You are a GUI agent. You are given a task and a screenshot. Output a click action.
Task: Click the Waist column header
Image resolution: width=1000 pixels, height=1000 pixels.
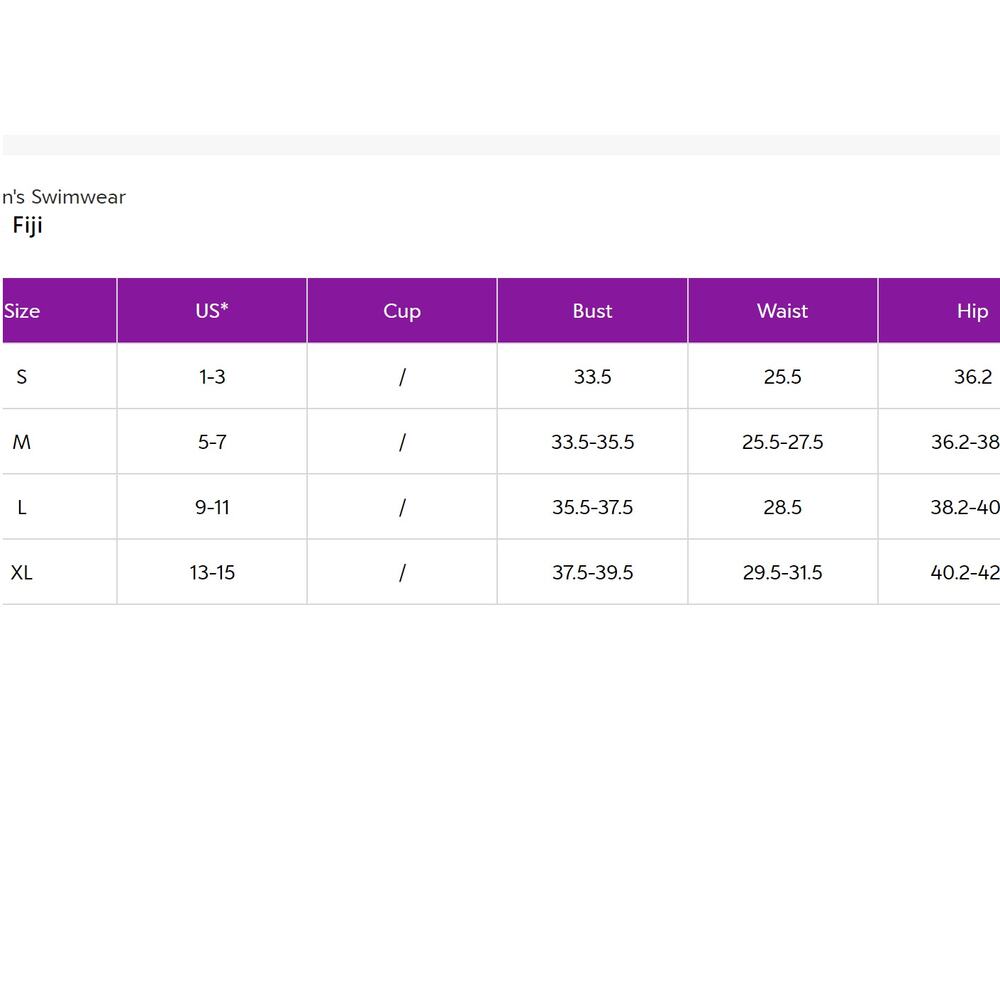pos(783,311)
